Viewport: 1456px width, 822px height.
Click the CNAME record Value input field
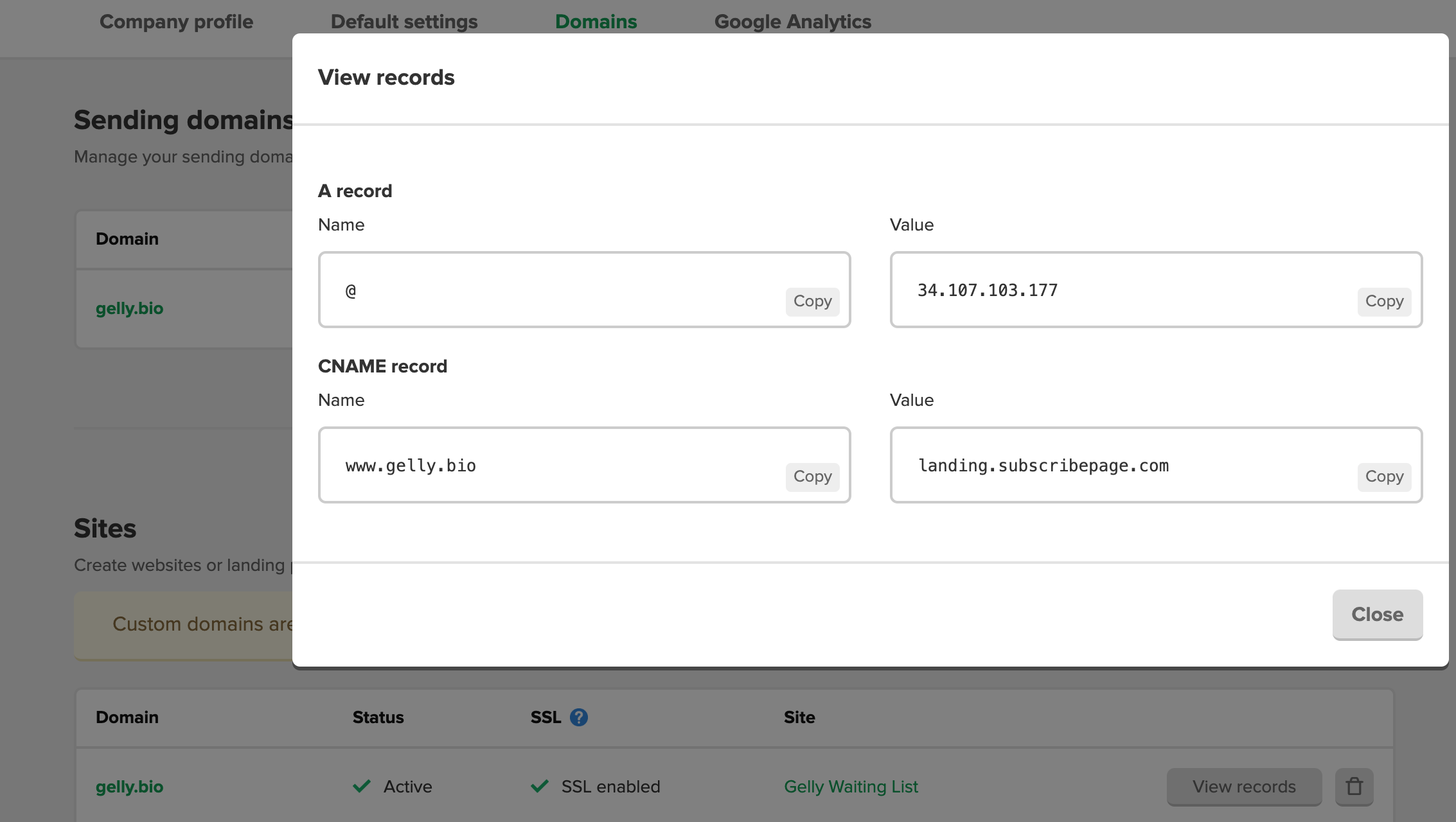click(1155, 464)
